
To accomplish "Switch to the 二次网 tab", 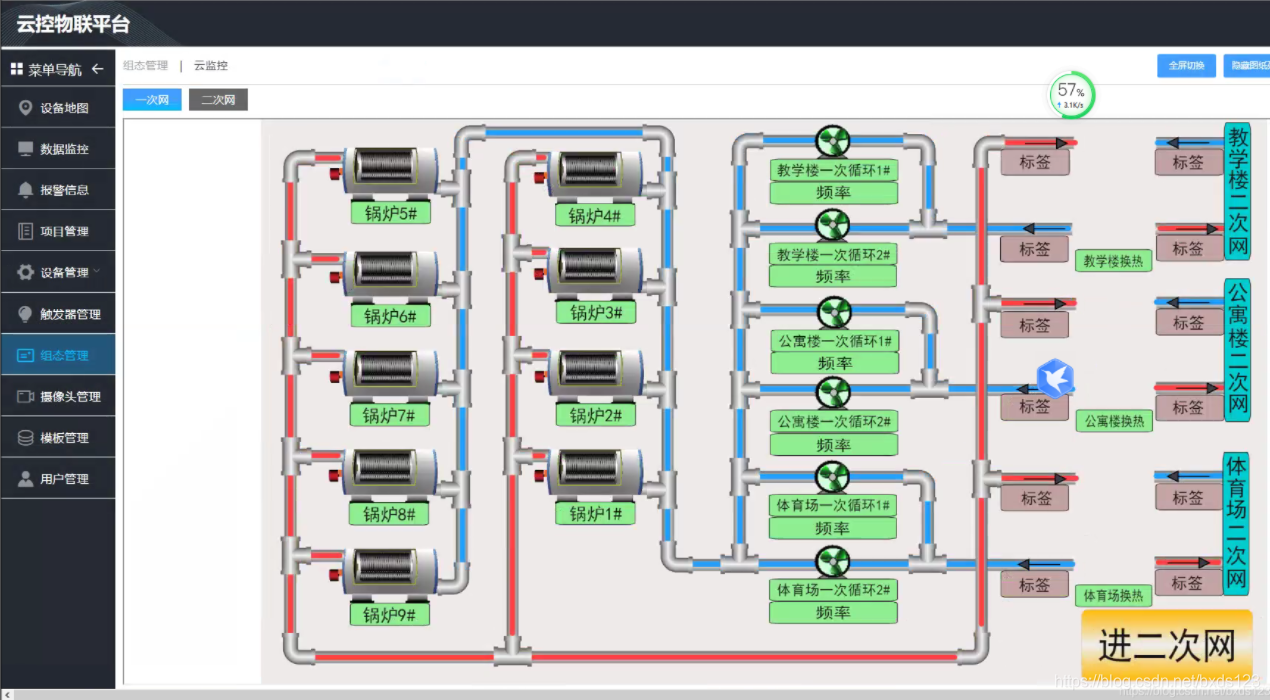I will coord(218,100).
